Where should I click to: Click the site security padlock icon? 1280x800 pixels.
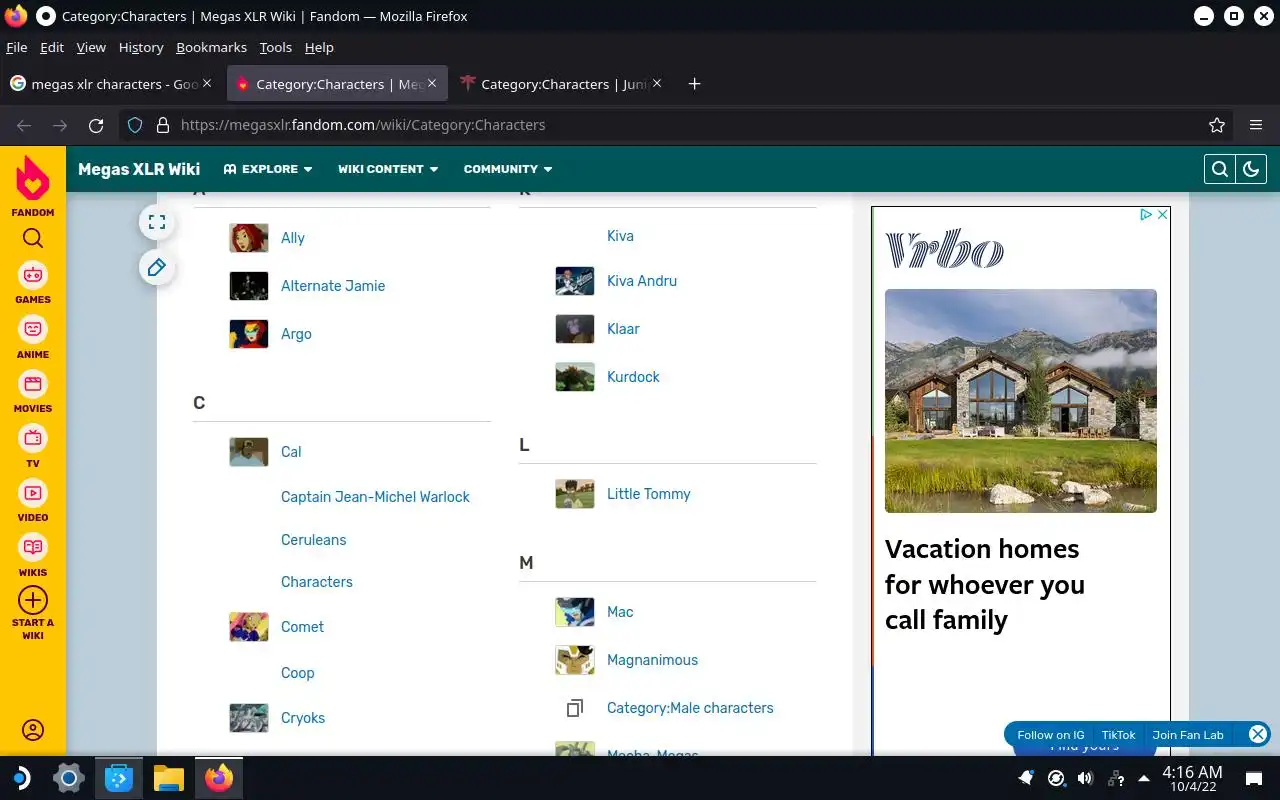(163, 125)
